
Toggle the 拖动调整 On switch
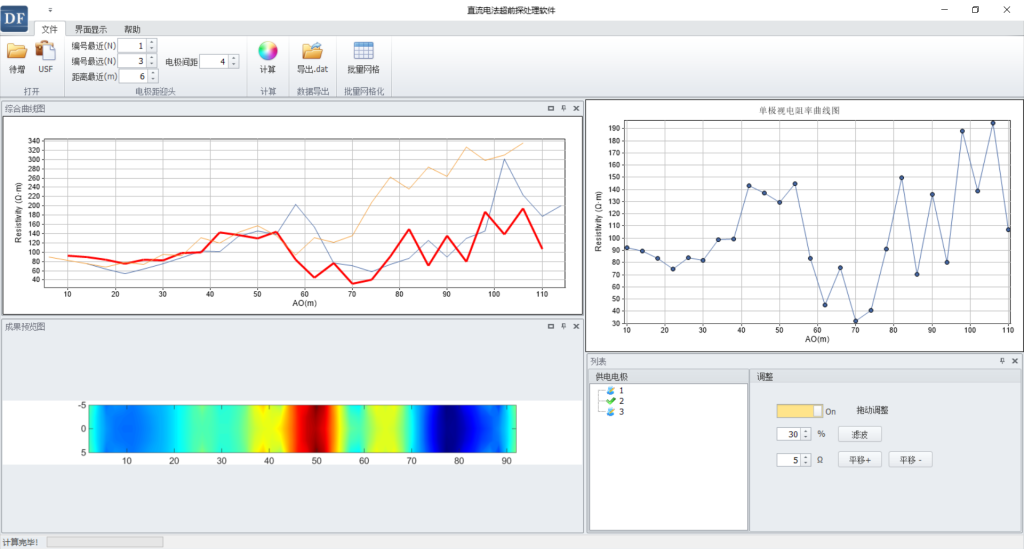point(799,411)
